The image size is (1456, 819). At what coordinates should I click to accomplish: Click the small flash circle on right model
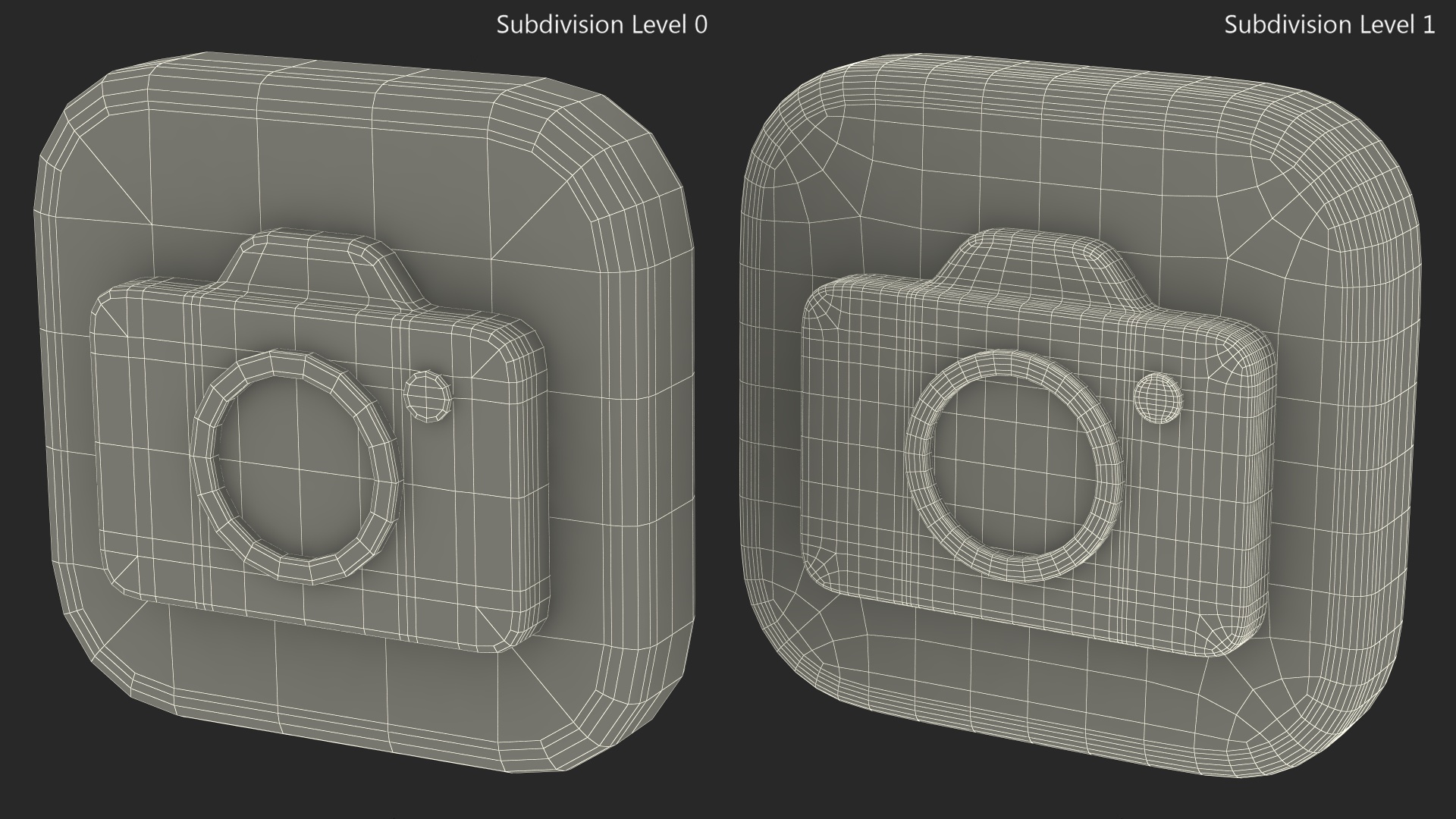coord(1158,397)
